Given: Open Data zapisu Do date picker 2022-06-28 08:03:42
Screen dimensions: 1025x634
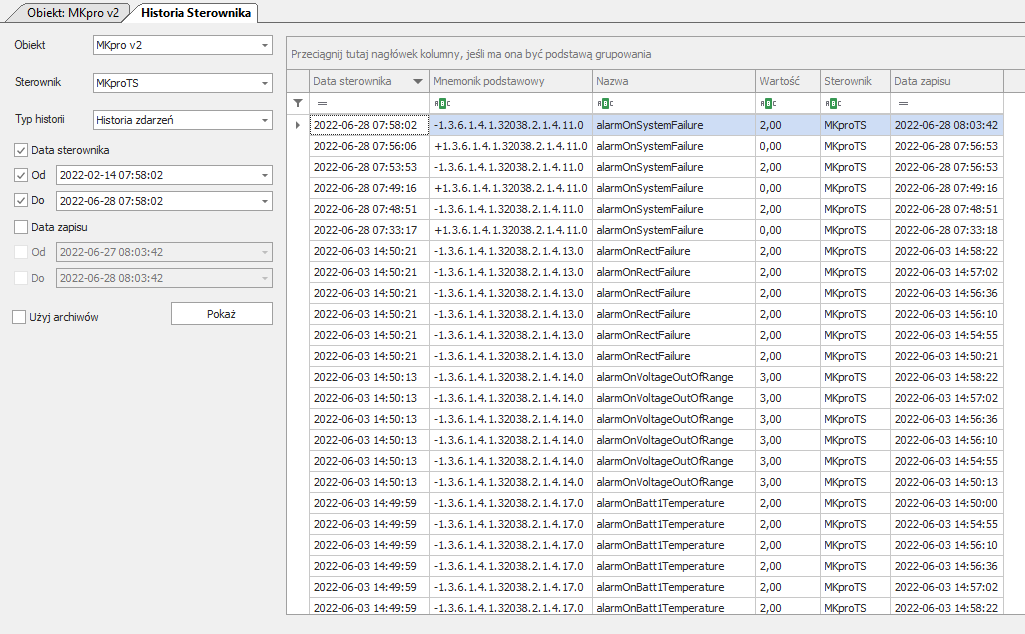Looking at the screenshot, I should pyautogui.click(x=265, y=278).
